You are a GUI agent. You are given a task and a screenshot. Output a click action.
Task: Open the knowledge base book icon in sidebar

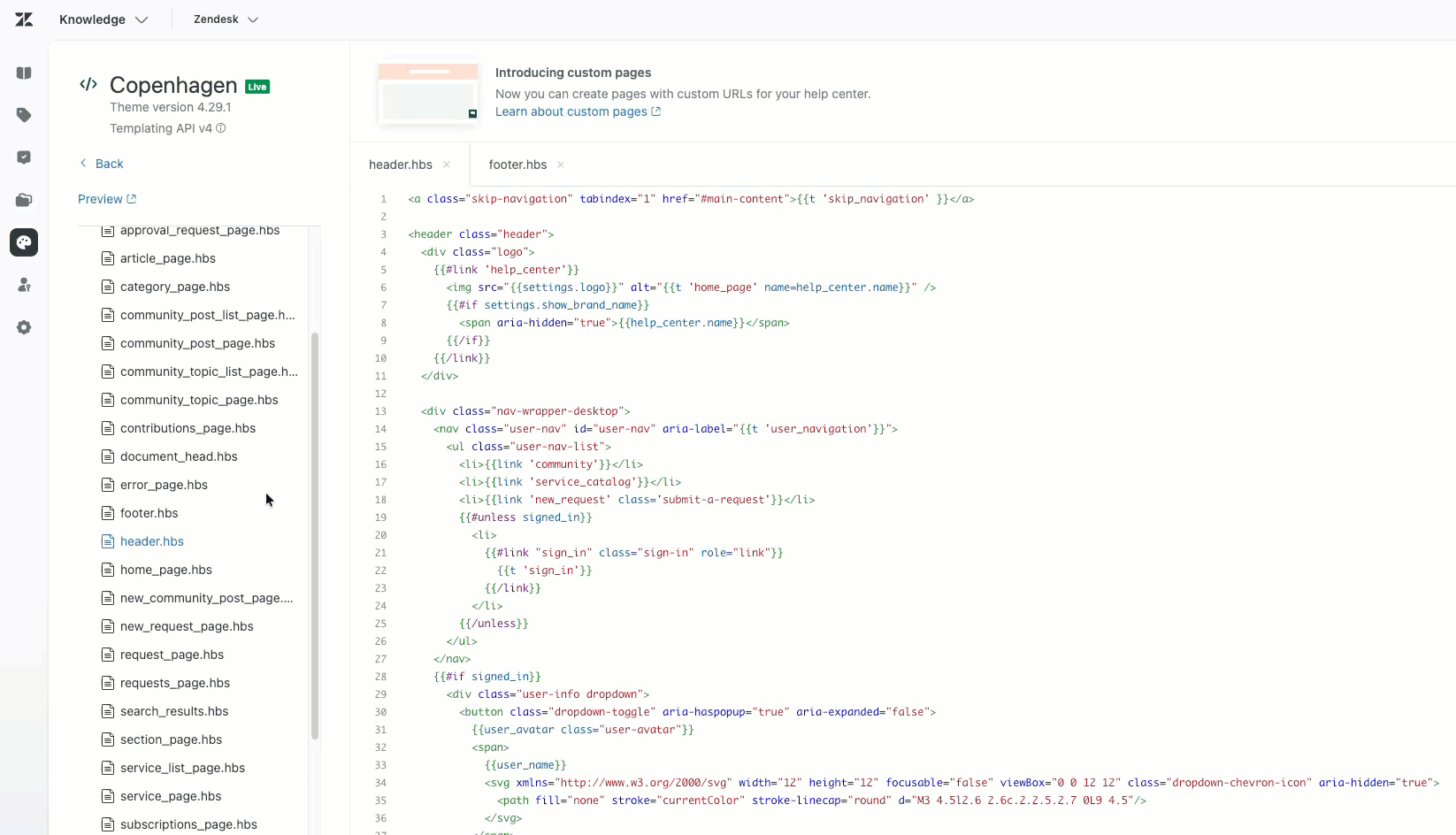pos(24,73)
